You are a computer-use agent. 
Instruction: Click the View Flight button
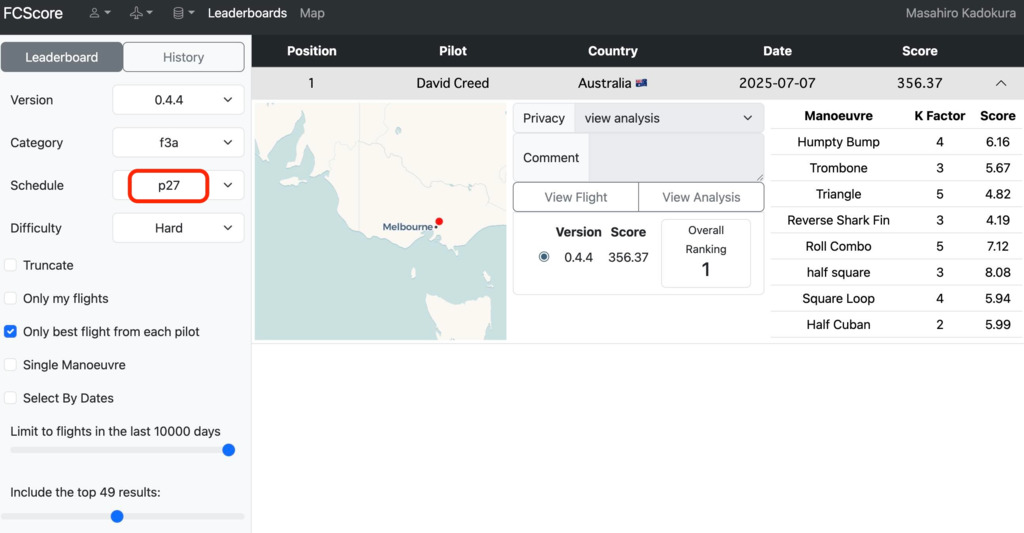pyautogui.click(x=576, y=197)
